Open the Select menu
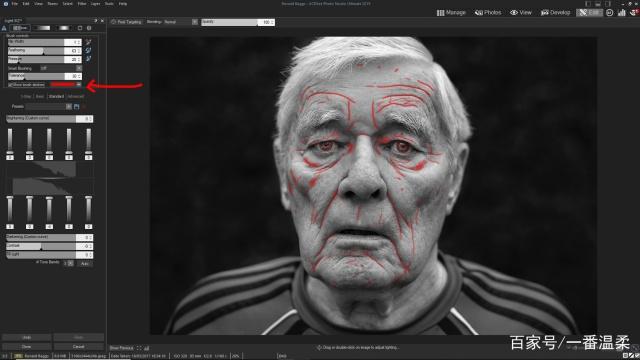The height and width of the screenshot is (360, 640). (67, 4)
